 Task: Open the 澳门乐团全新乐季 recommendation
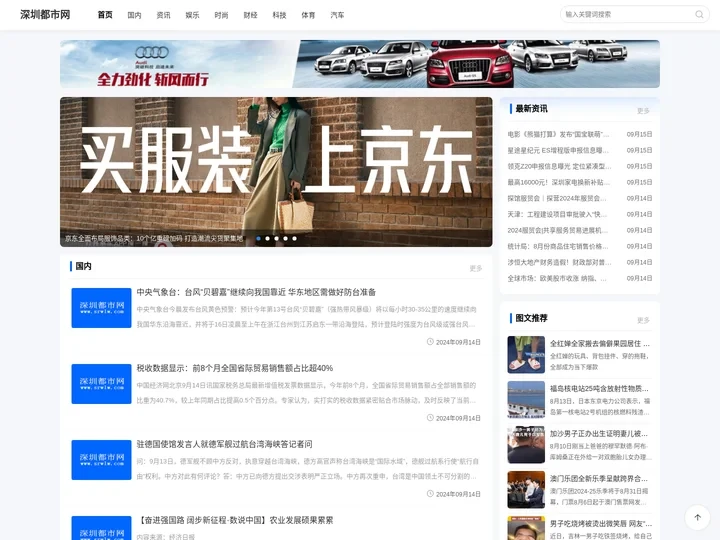point(600,478)
